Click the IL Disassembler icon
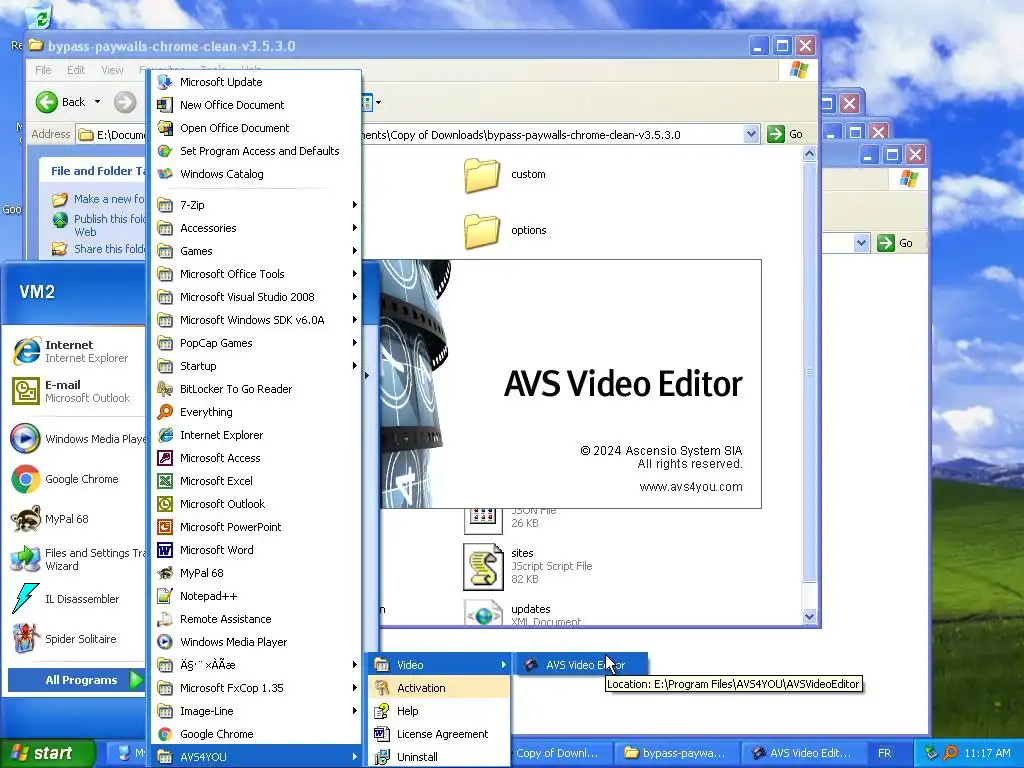The width and height of the screenshot is (1024, 768). point(26,598)
